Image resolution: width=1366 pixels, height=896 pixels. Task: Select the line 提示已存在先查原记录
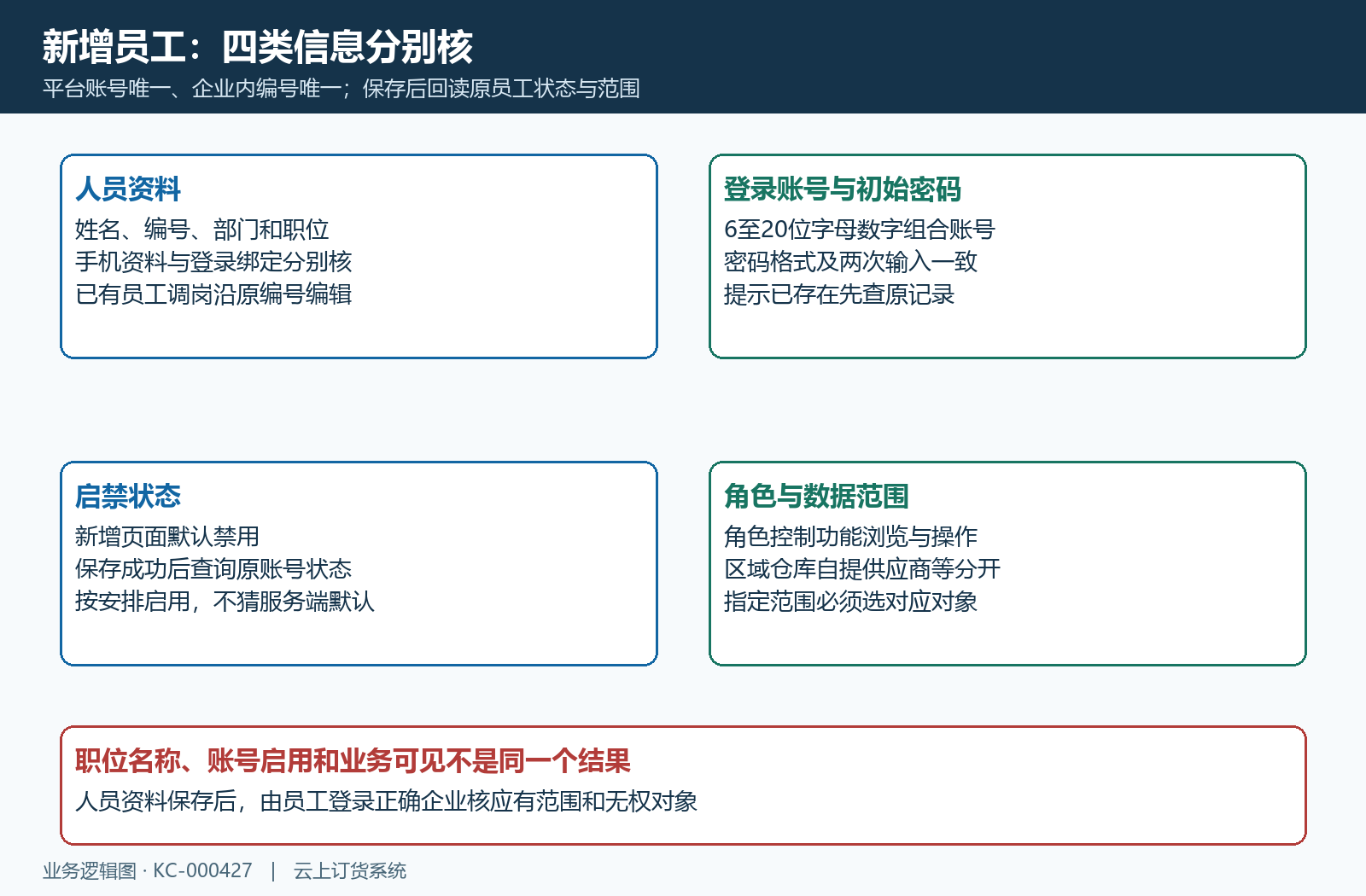tap(839, 294)
